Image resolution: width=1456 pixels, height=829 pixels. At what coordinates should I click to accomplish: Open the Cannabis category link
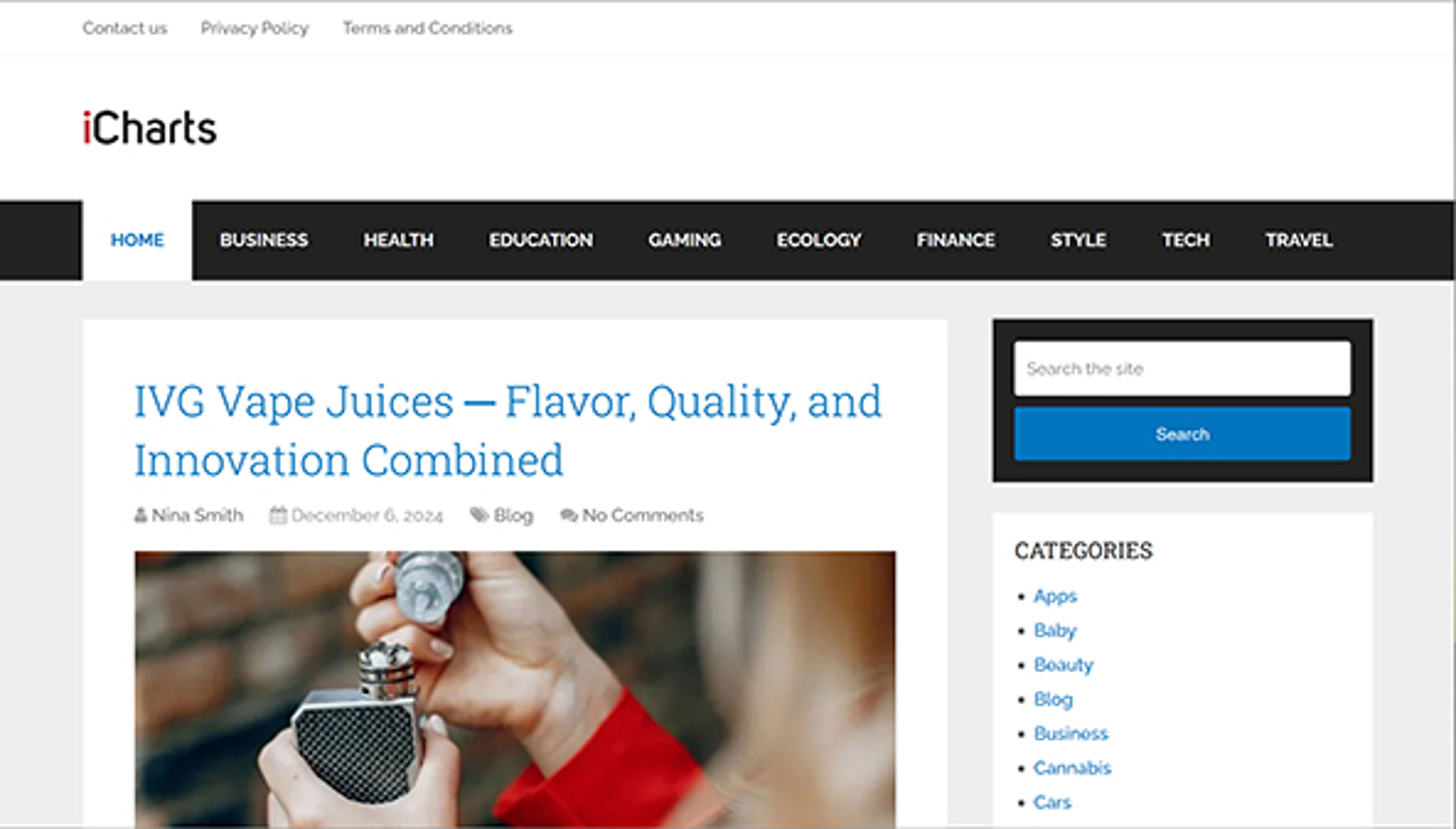point(1072,768)
